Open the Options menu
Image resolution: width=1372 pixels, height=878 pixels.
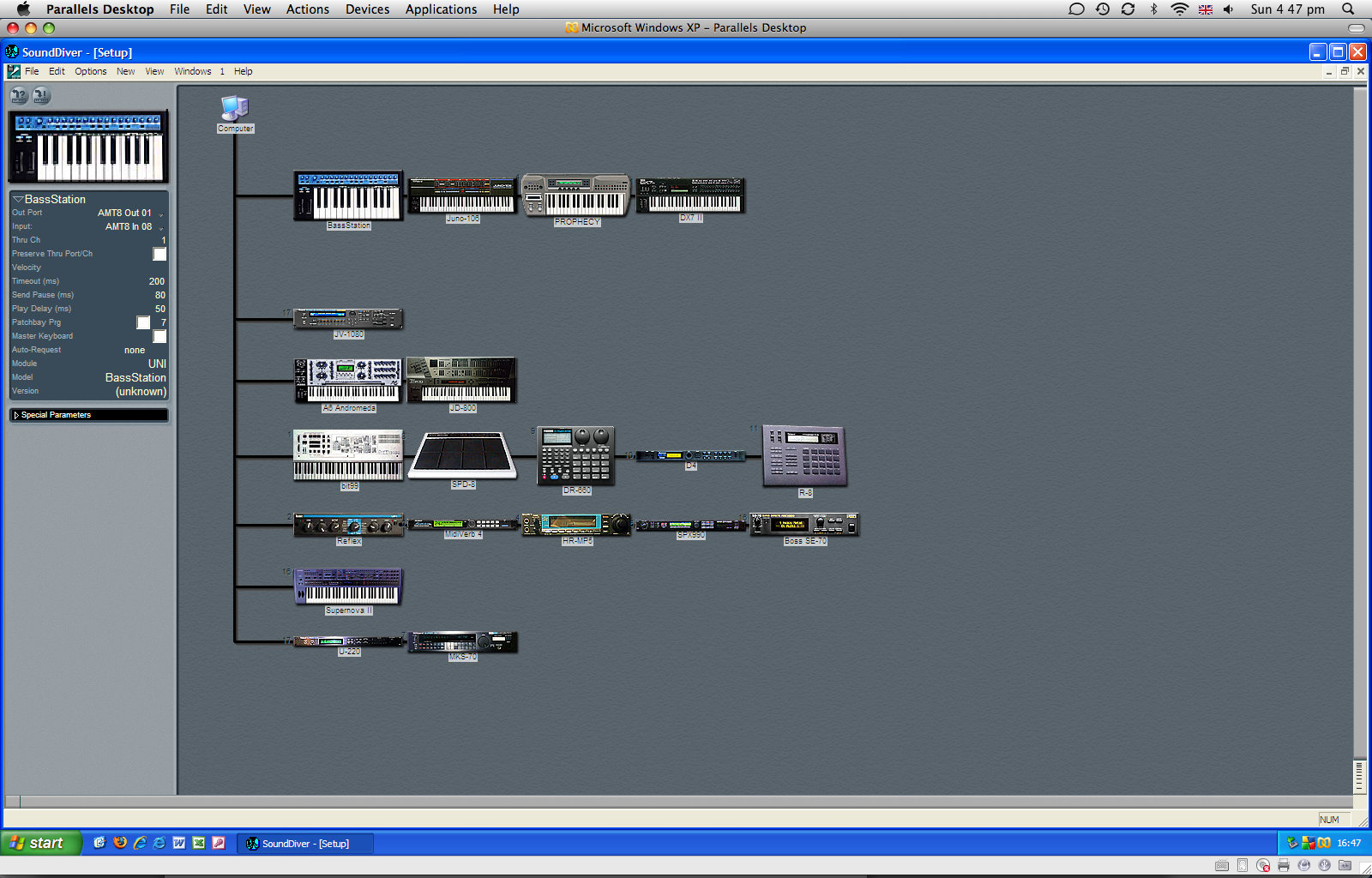tap(91, 71)
